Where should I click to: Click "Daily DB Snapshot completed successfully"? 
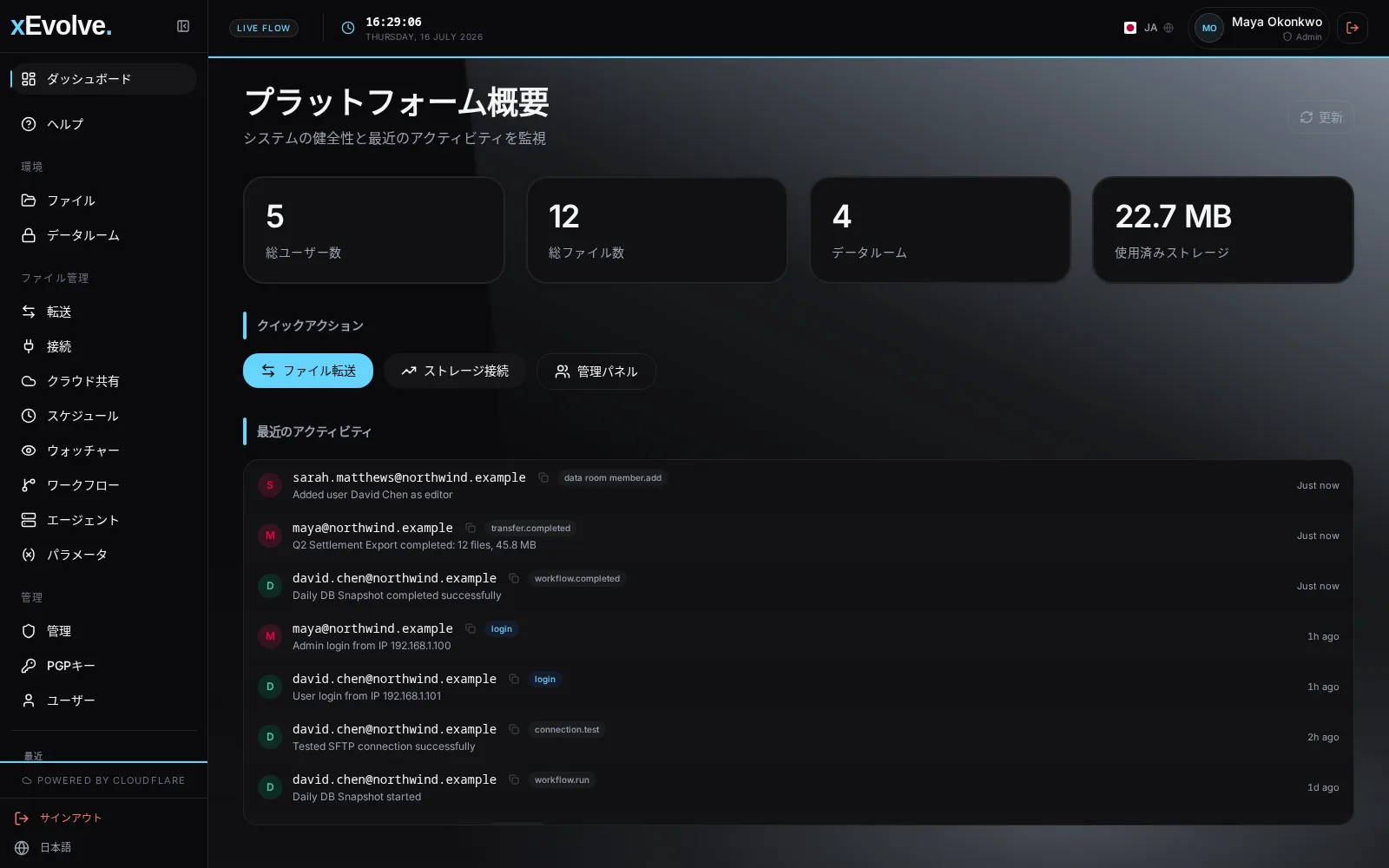click(x=397, y=595)
